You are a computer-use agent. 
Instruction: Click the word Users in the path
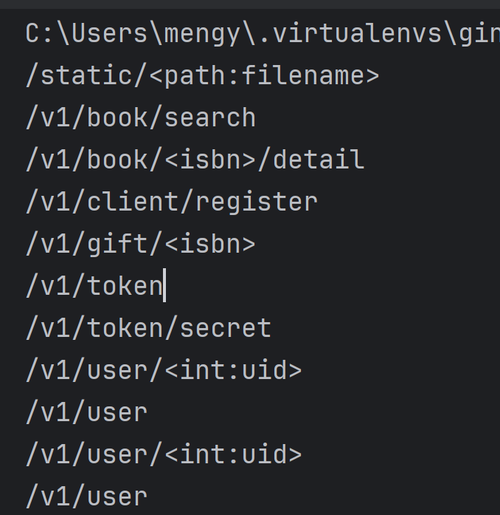[x=109, y=33]
